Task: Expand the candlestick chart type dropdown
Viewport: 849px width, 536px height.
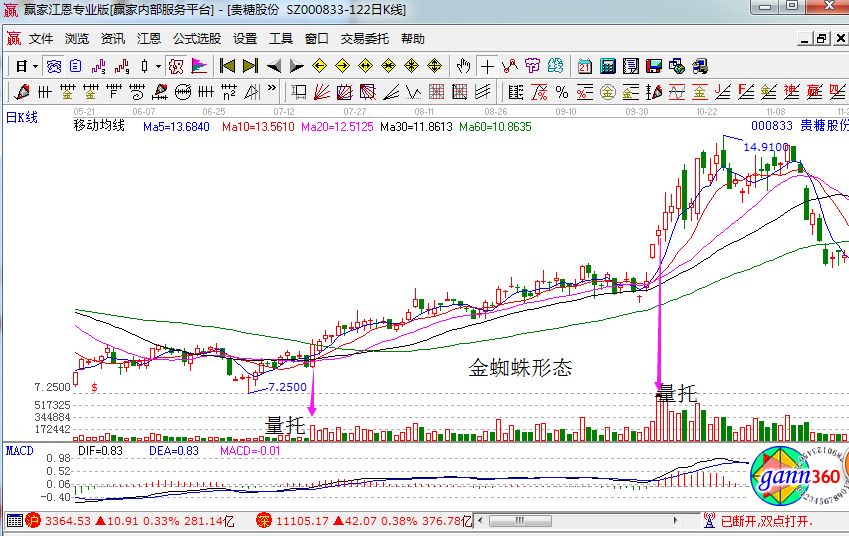Action: pos(158,66)
